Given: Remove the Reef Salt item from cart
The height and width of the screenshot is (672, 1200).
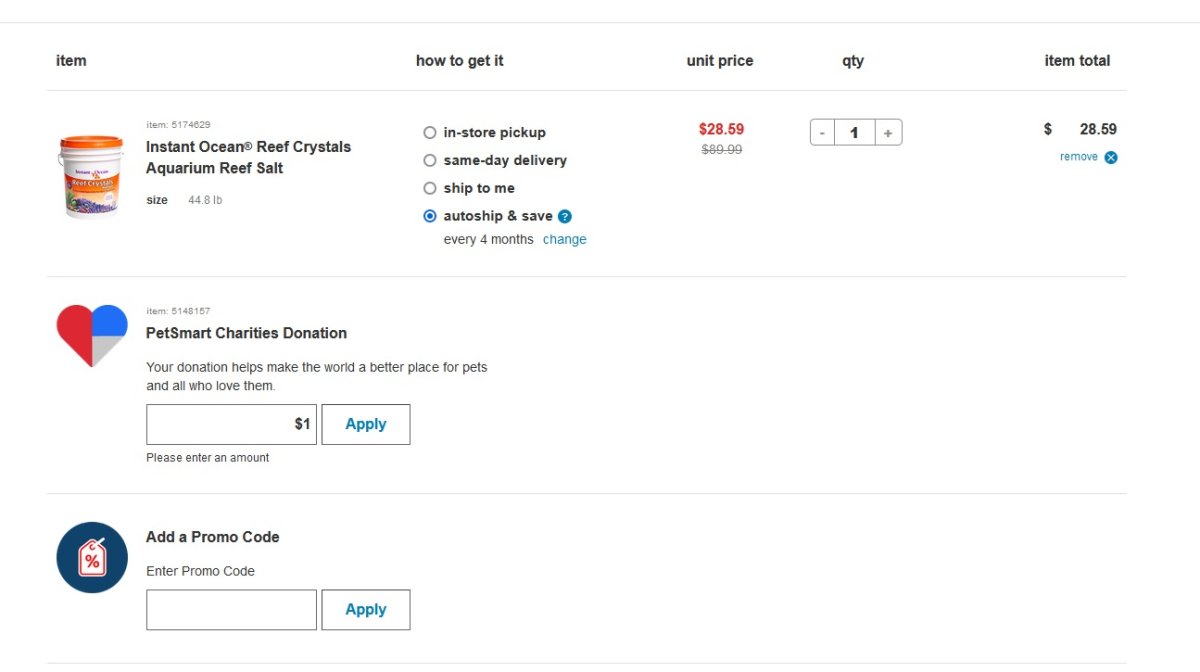Looking at the screenshot, I should point(1079,157).
